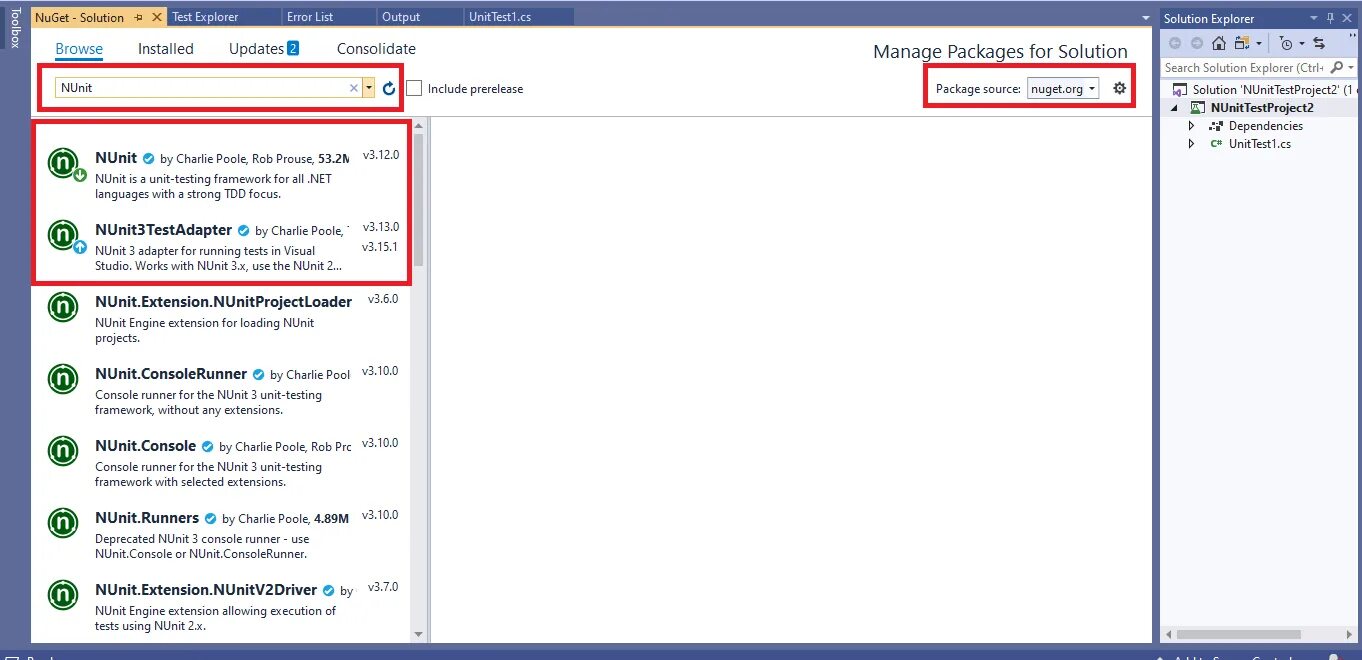1362x660 pixels.
Task: Select NUnit.Runners package name
Action: pos(147,518)
